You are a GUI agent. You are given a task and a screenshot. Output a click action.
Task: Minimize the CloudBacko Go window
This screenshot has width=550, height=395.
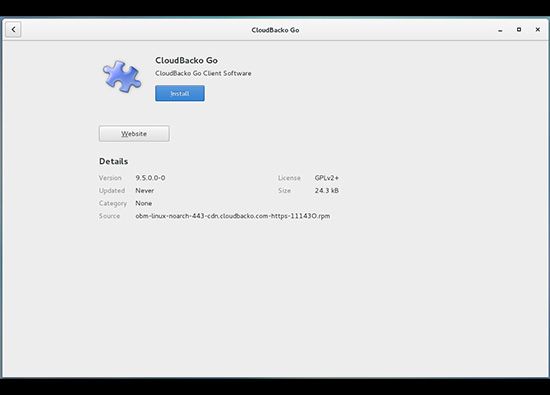[x=500, y=30]
